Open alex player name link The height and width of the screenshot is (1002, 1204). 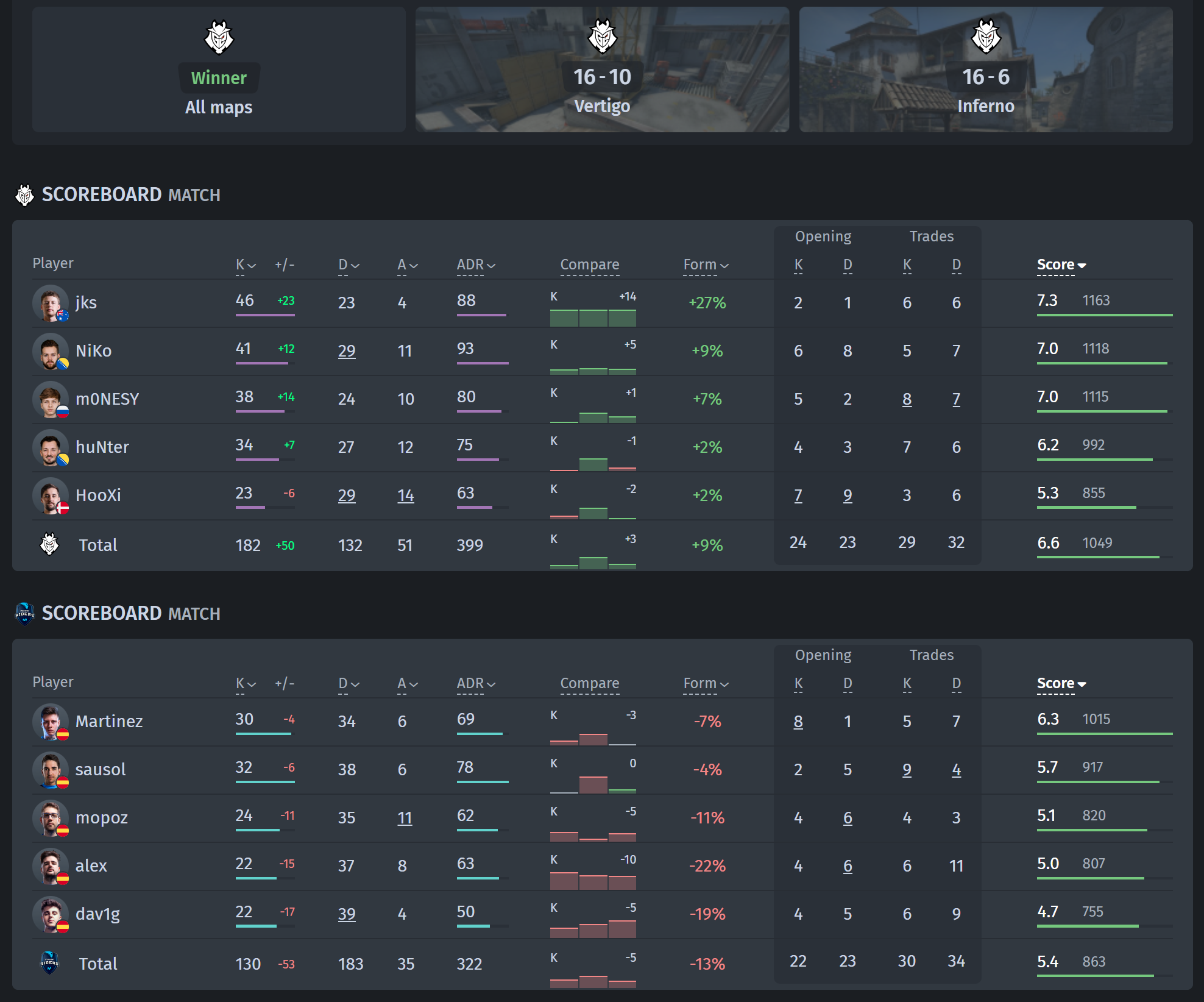tap(91, 866)
